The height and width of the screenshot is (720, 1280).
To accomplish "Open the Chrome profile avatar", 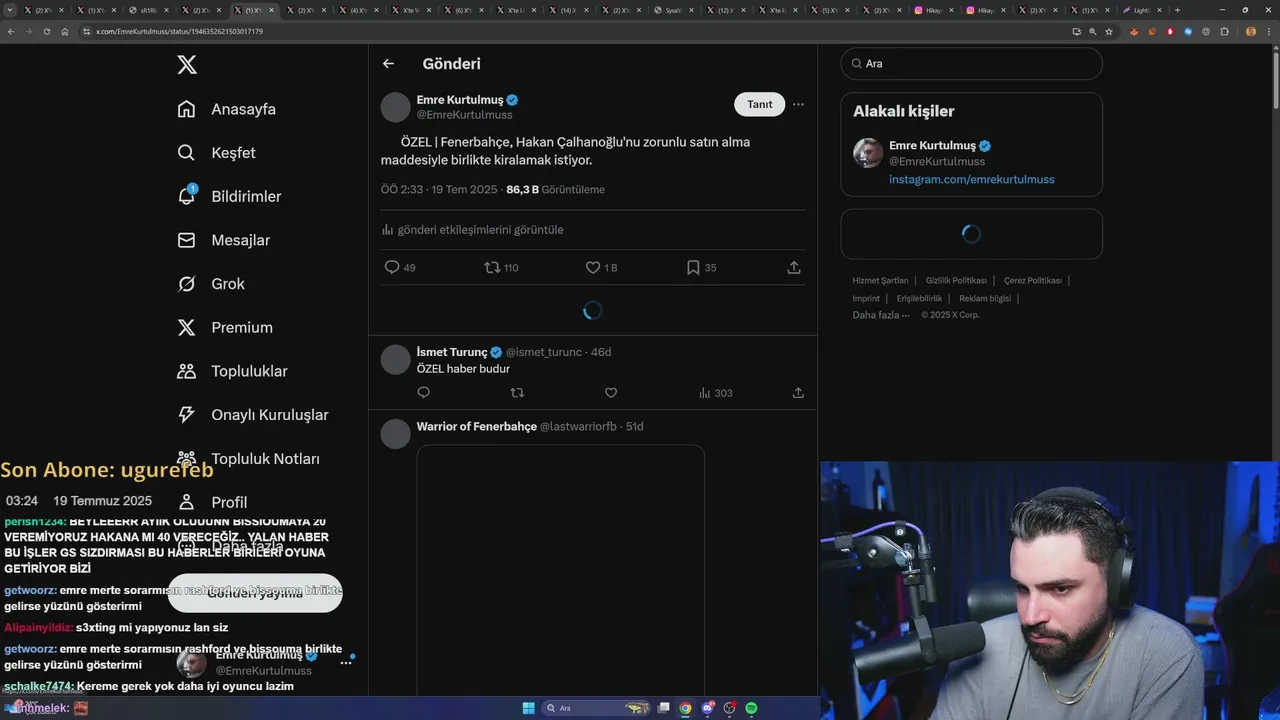I will point(1251,31).
